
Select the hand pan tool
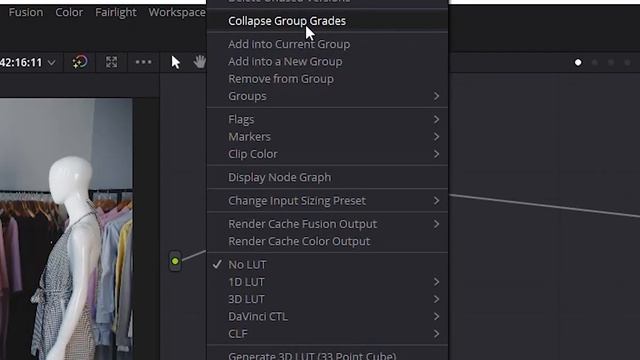tap(200, 62)
